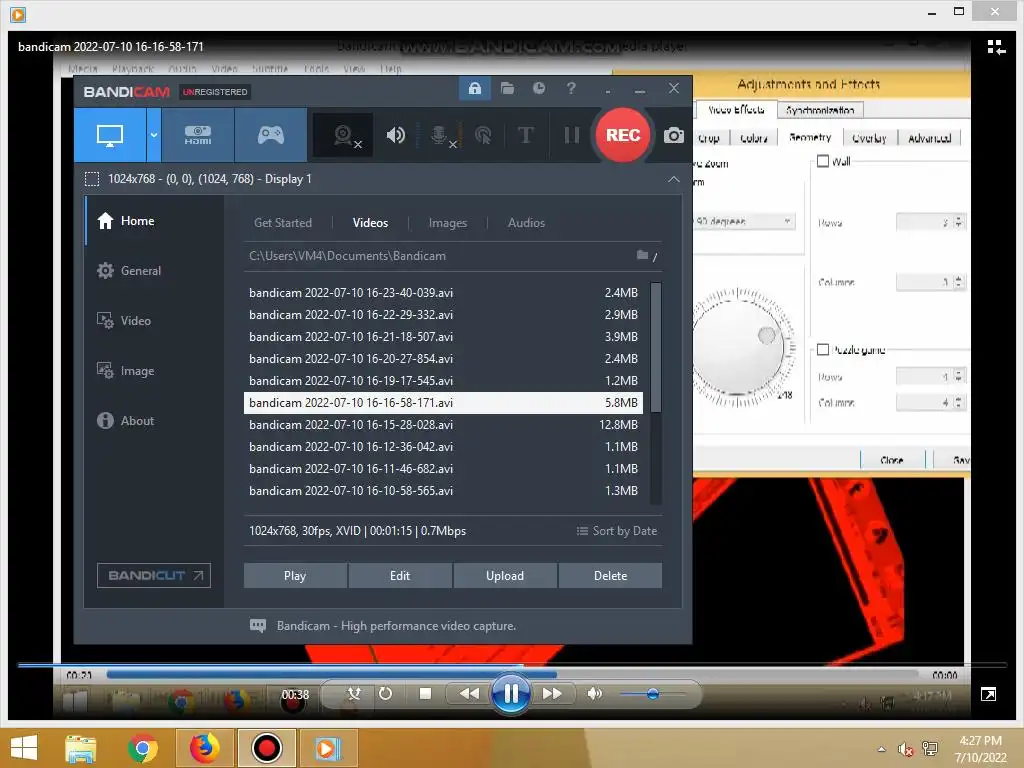Click the player volume slider
Image resolution: width=1024 pixels, height=768 pixels.
point(652,694)
